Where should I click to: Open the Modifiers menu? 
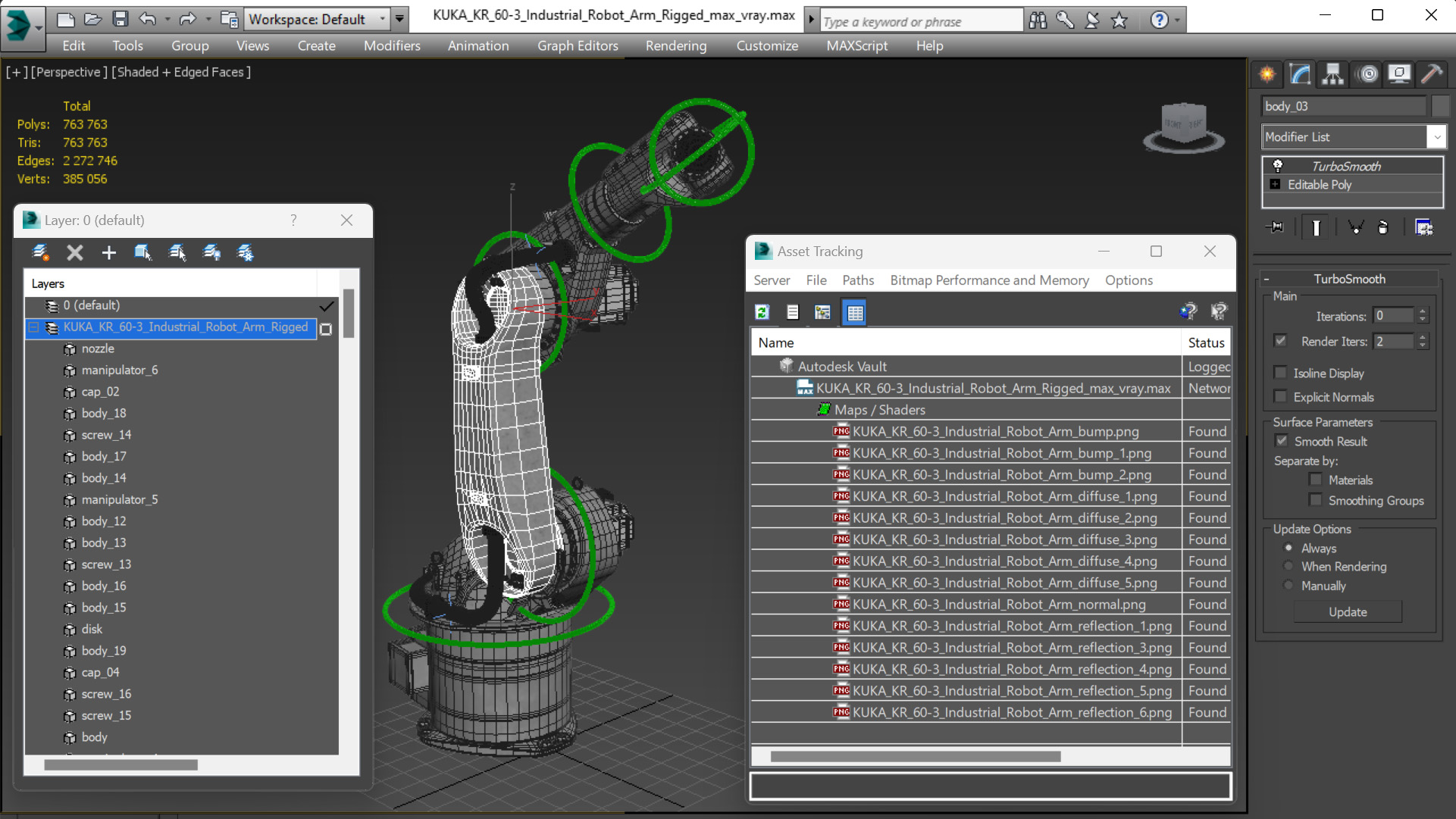point(392,45)
